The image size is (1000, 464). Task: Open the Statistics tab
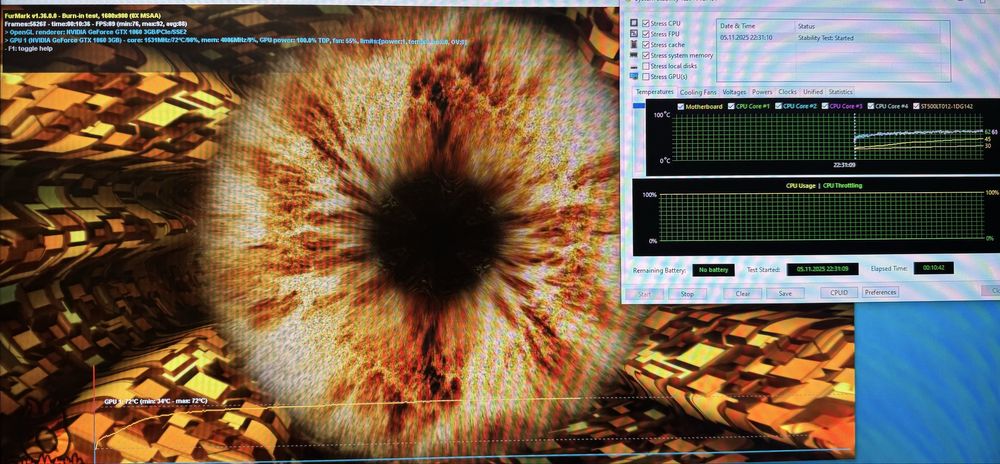coord(840,92)
